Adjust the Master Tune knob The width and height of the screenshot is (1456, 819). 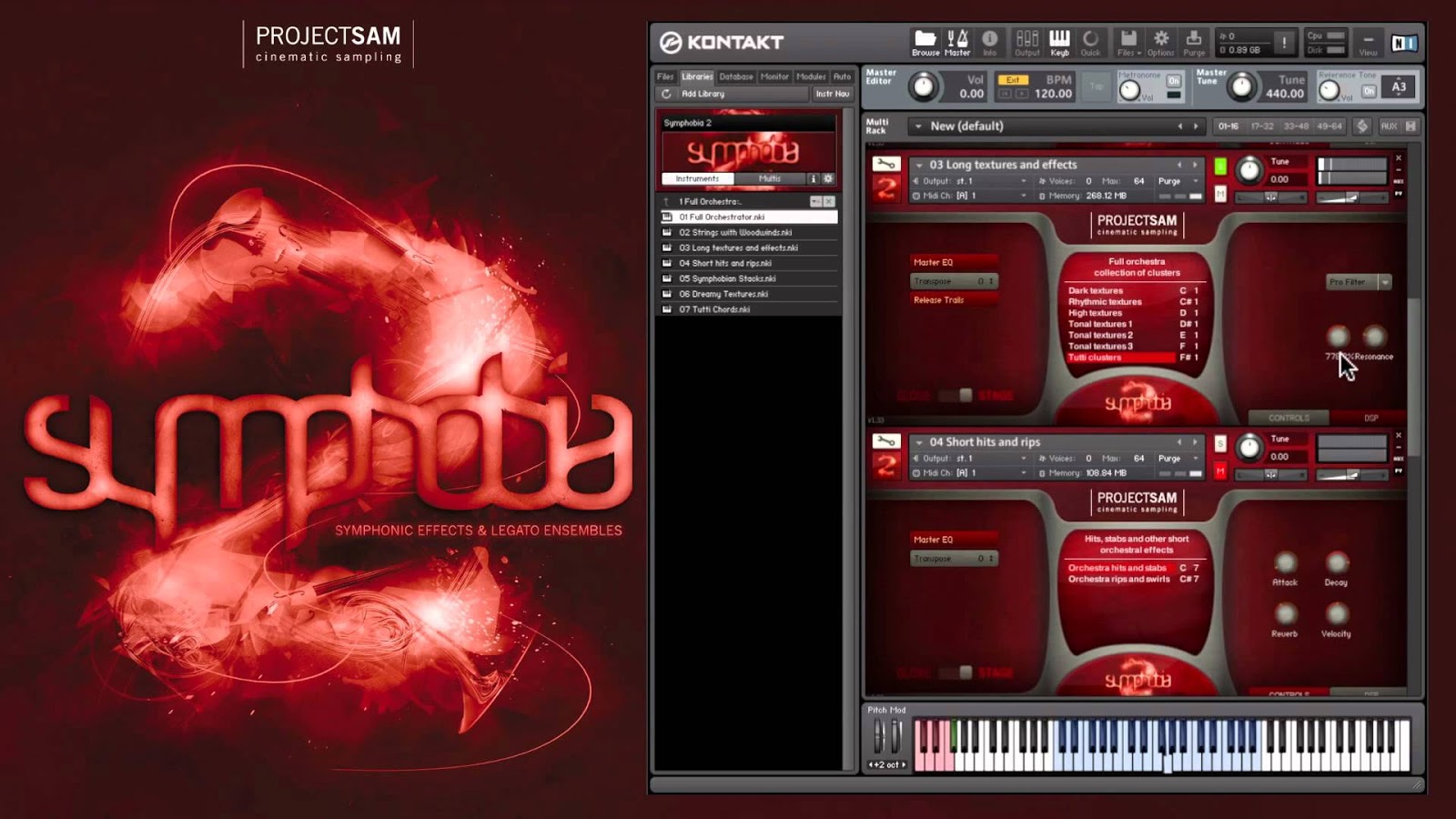click(1243, 88)
